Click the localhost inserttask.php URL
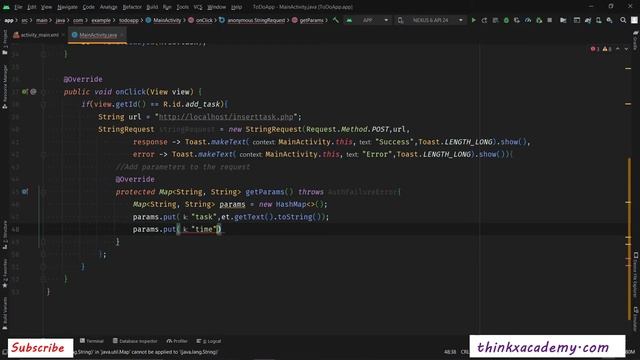The image size is (640, 360). pos(226,117)
